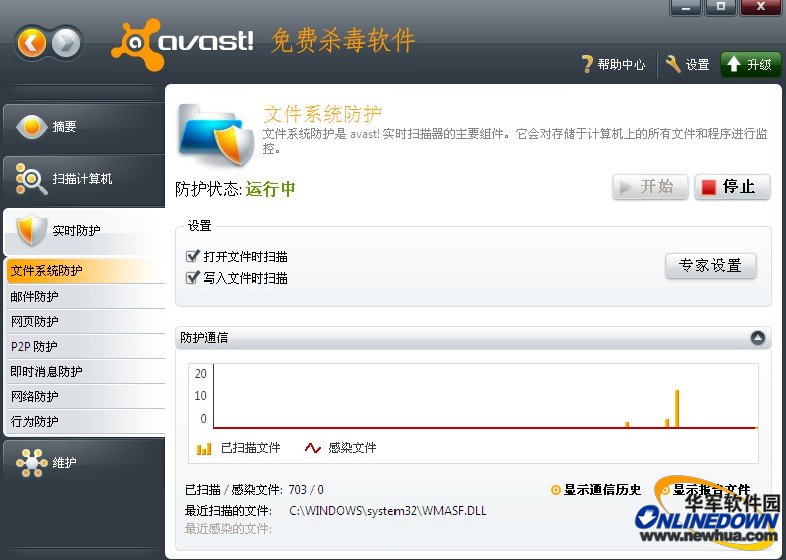The width and height of the screenshot is (786, 560).
Task: Click the 升级 button
Action: (x=750, y=64)
